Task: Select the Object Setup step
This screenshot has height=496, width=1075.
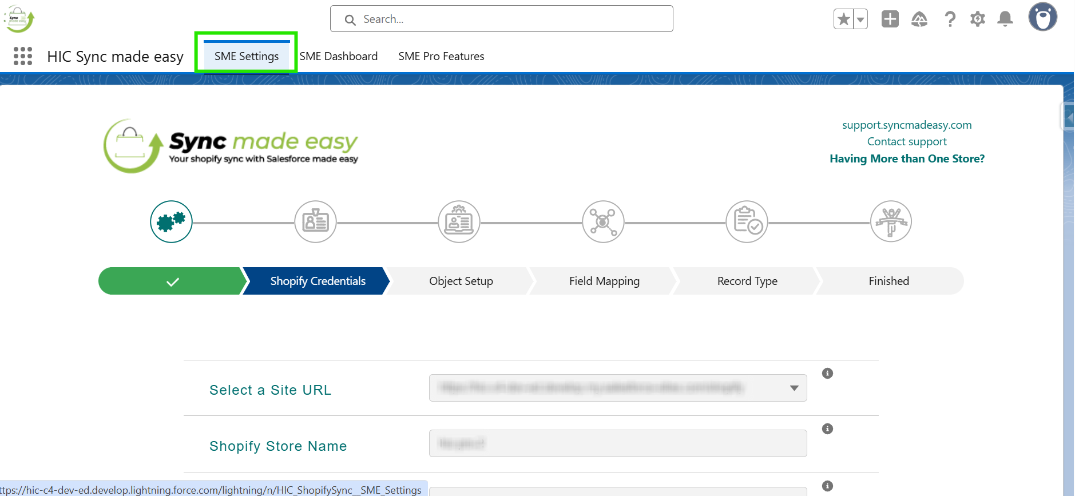Action: click(461, 281)
